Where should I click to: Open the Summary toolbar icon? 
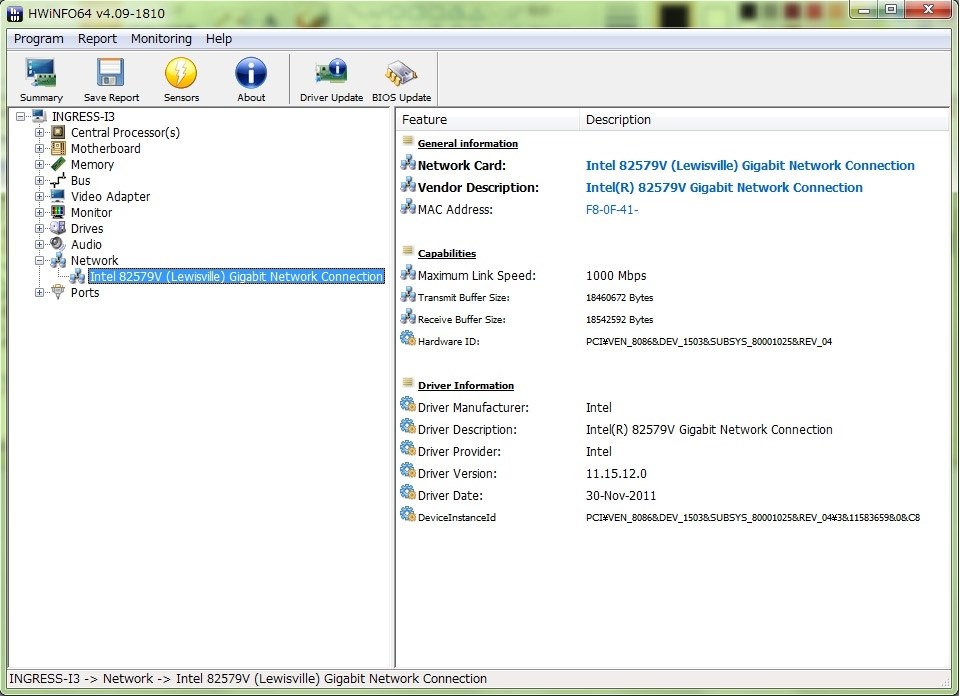(41, 73)
